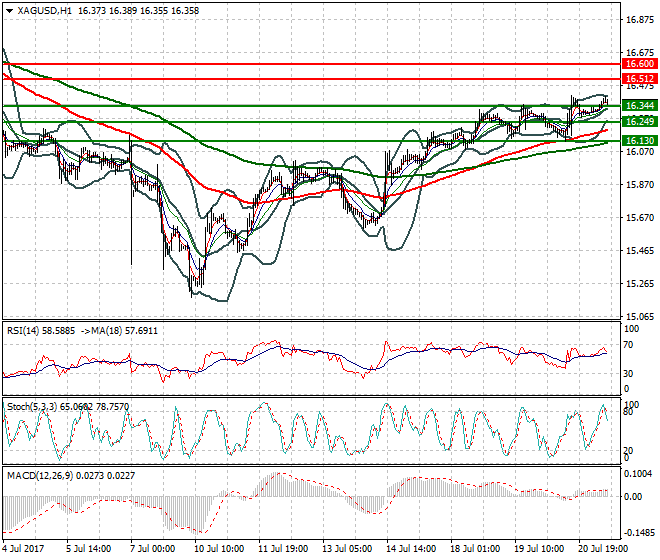The image size is (660, 560).
Task: Click the 20 Jul 19:00 time label
Action: [604, 549]
